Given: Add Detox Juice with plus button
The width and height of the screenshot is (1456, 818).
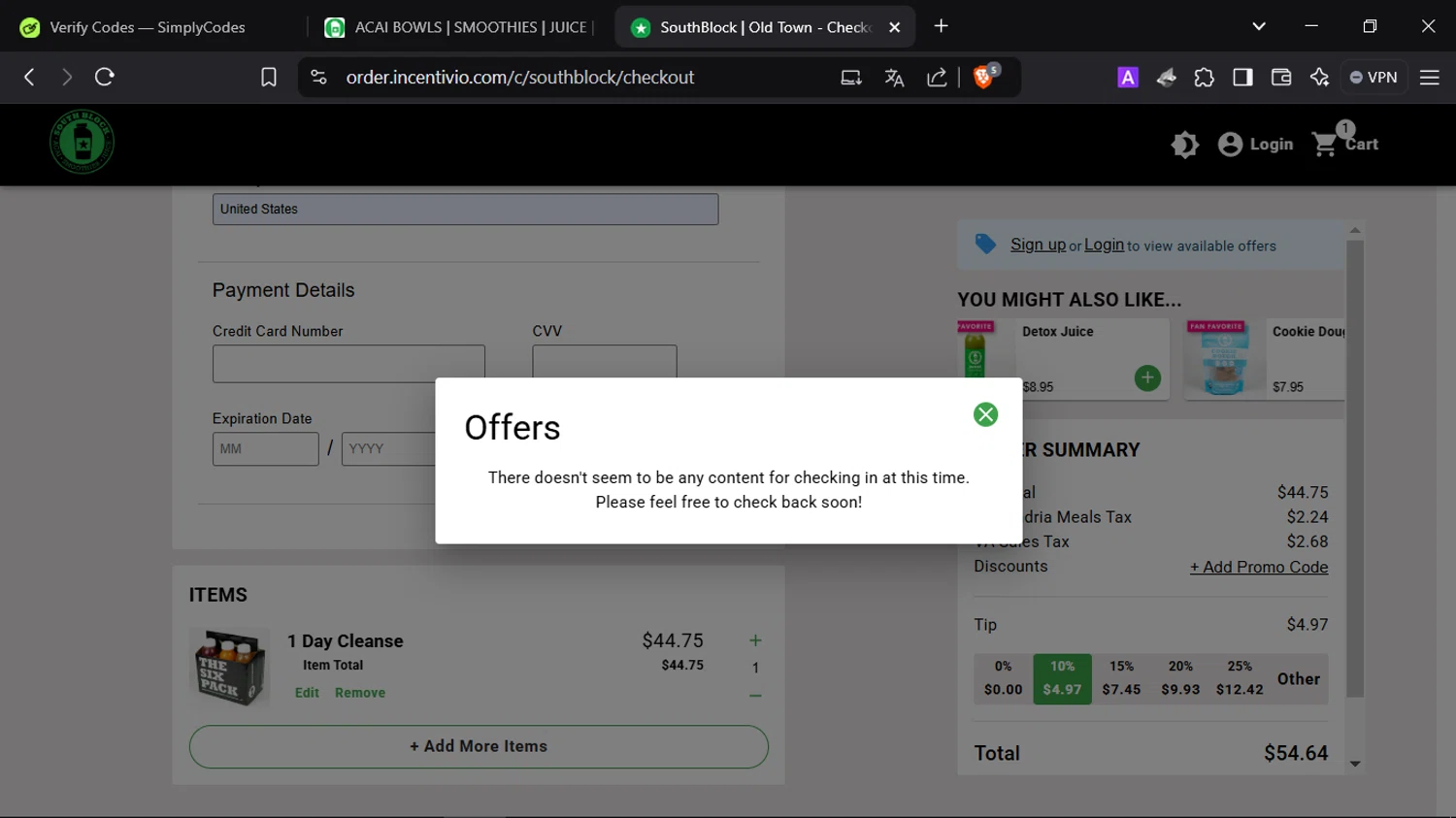Looking at the screenshot, I should (1147, 377).
